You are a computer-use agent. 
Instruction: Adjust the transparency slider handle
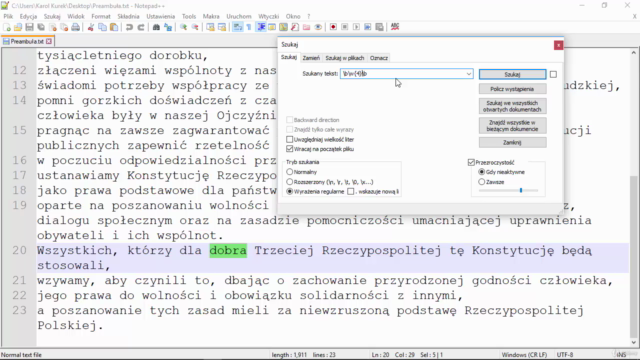(x=521, y=190)
